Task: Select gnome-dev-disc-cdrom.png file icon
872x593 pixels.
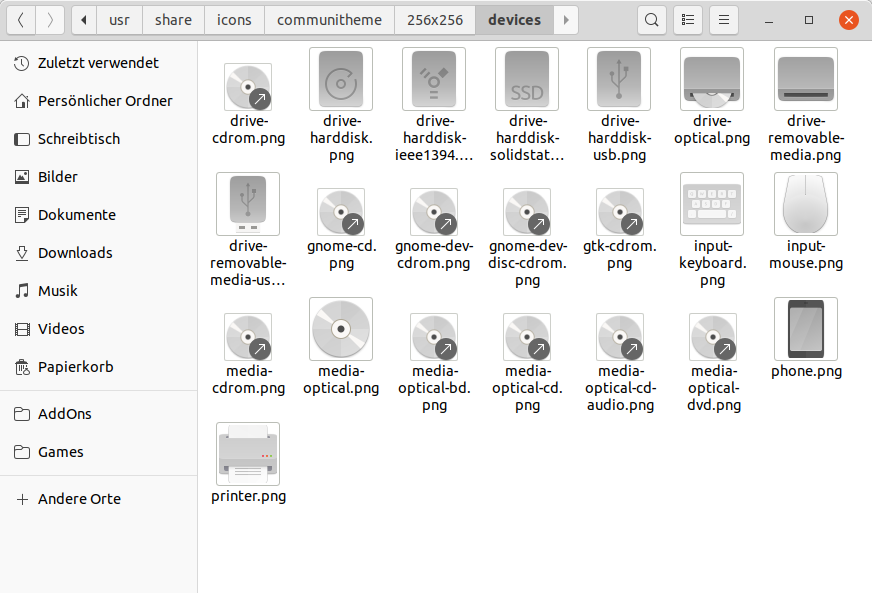Action: click(x=527, y=212)
